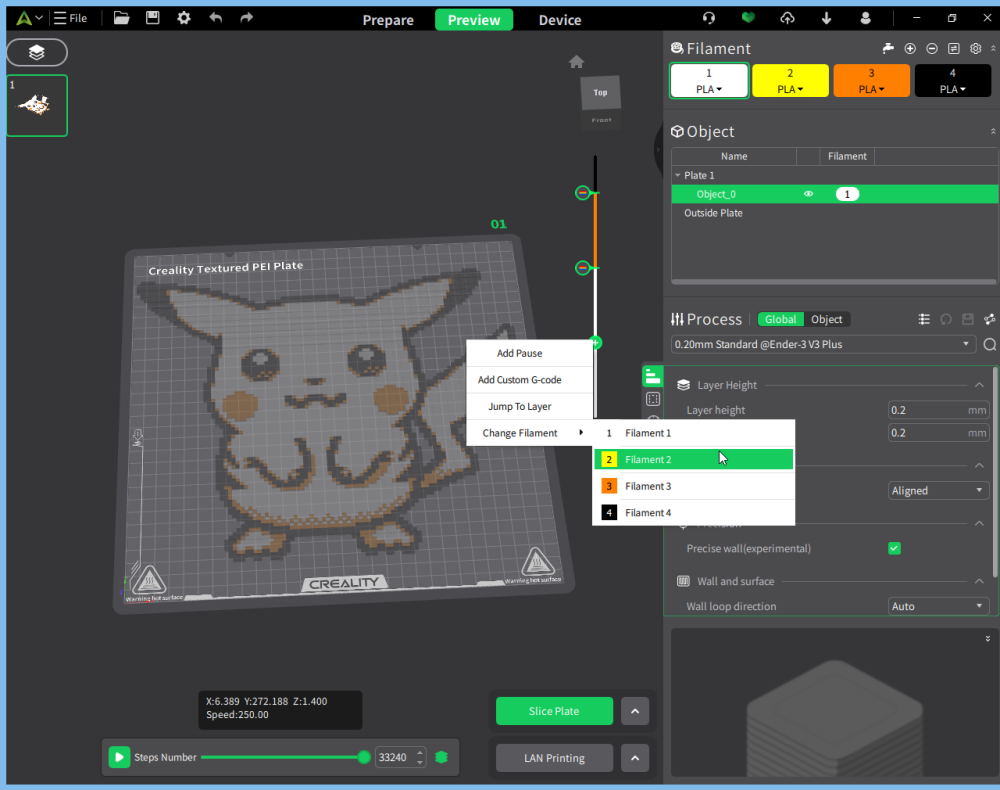Toggle Precise wall(experimental) checkbox

pyautogui.click(x=894, y=548)
